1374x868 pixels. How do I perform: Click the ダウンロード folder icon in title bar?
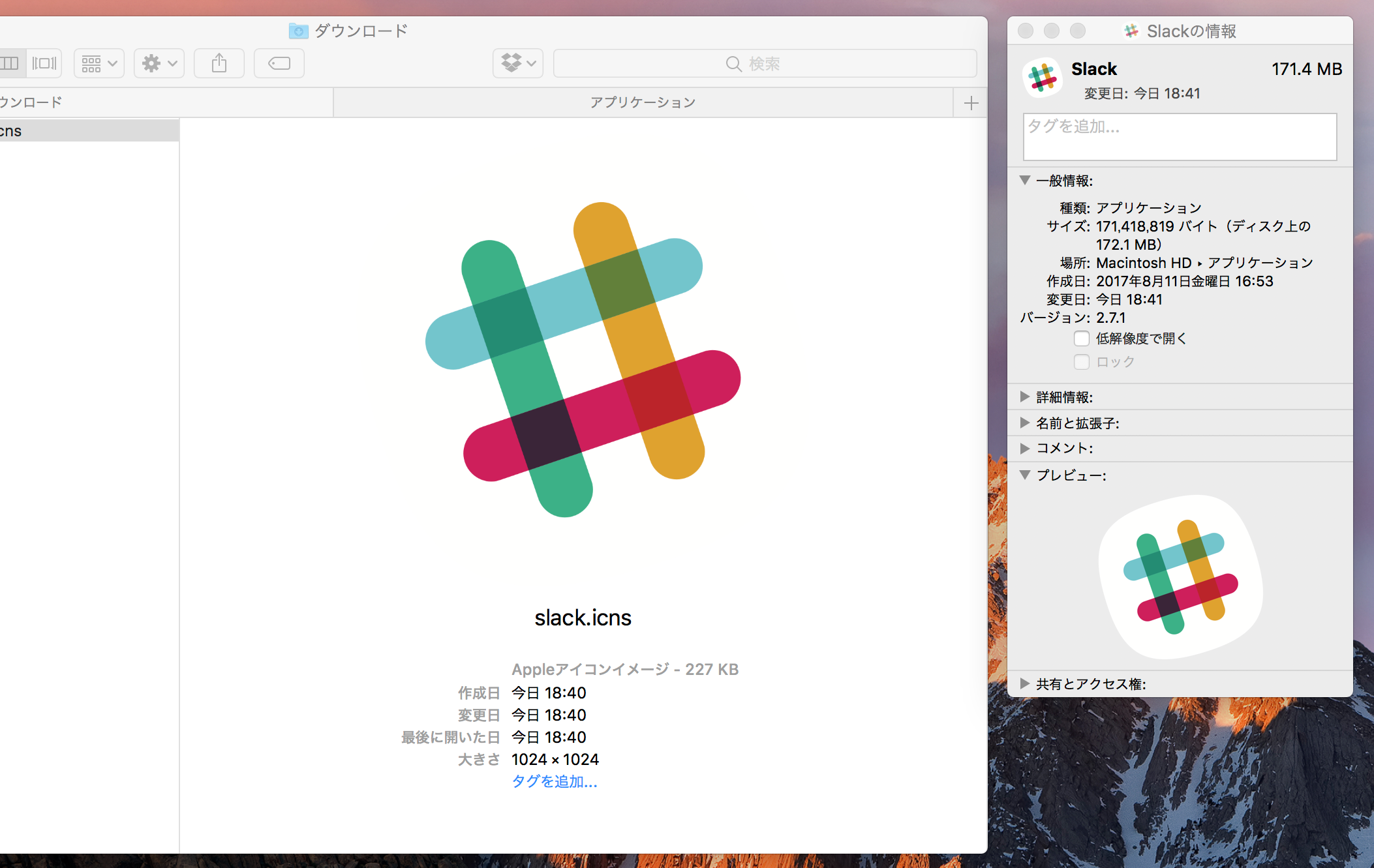298,31
